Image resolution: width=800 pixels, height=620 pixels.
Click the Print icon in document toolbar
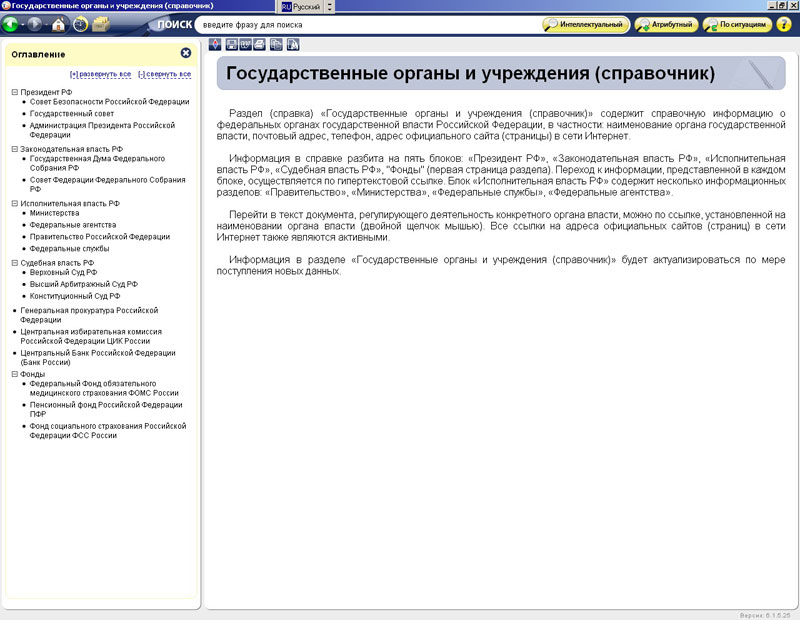coord(260,44)
